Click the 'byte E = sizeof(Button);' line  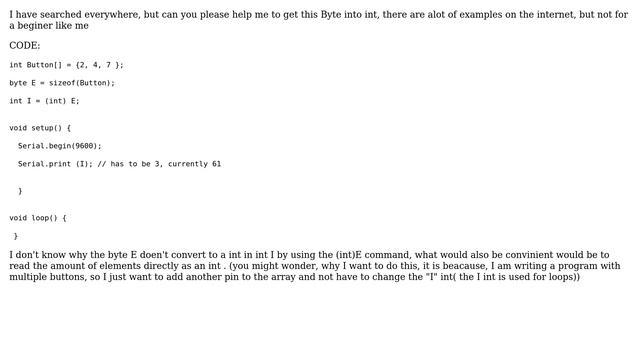(62, 83)
